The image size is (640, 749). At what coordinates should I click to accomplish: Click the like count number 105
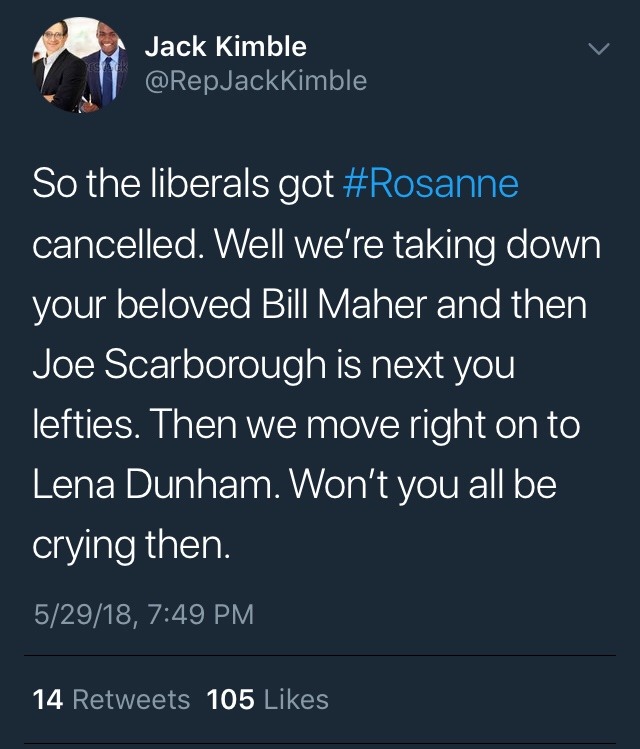230,699
